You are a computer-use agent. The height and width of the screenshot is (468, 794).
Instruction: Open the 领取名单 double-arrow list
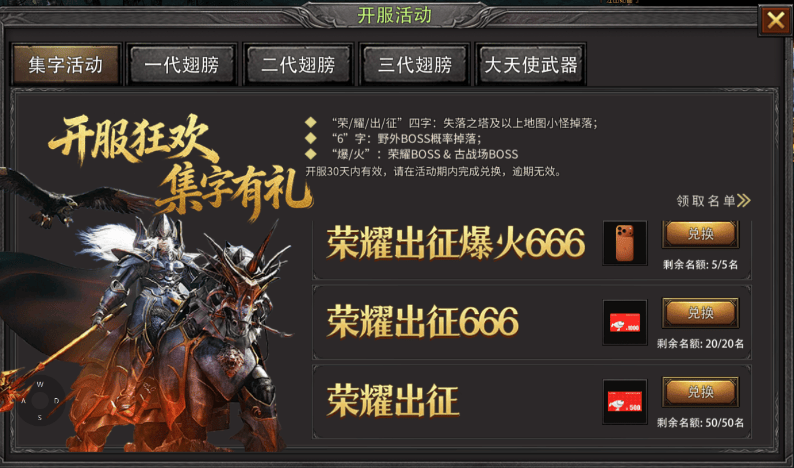point(713,201)
